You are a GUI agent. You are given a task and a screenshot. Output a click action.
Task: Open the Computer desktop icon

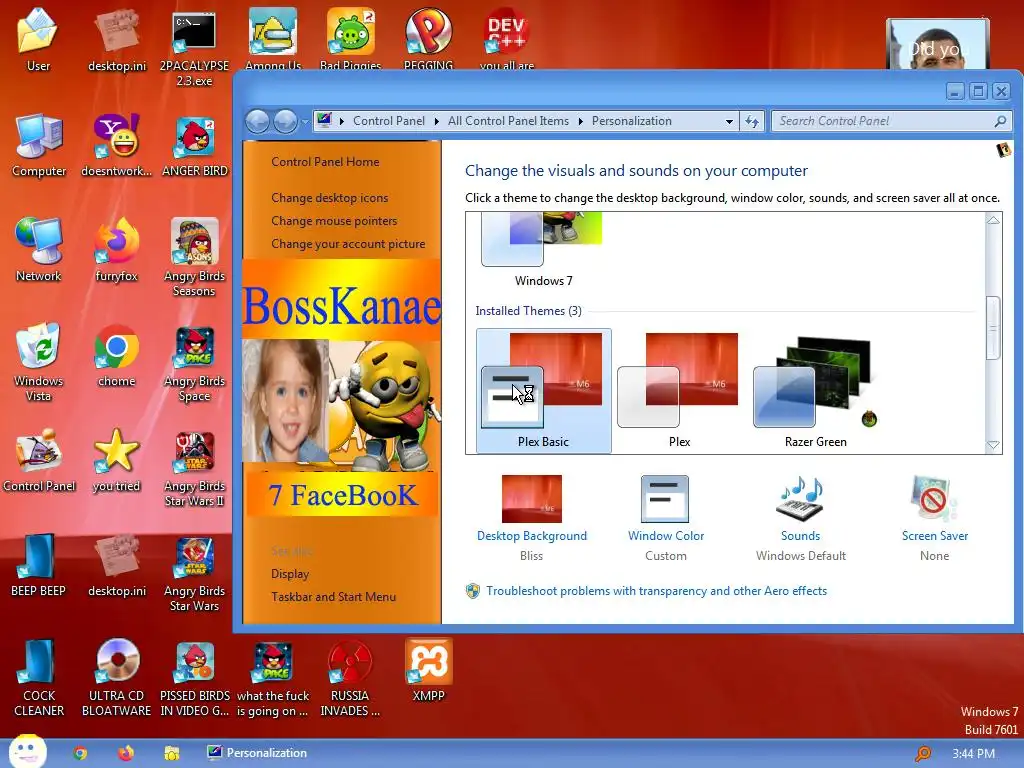(x=39, y=145)
